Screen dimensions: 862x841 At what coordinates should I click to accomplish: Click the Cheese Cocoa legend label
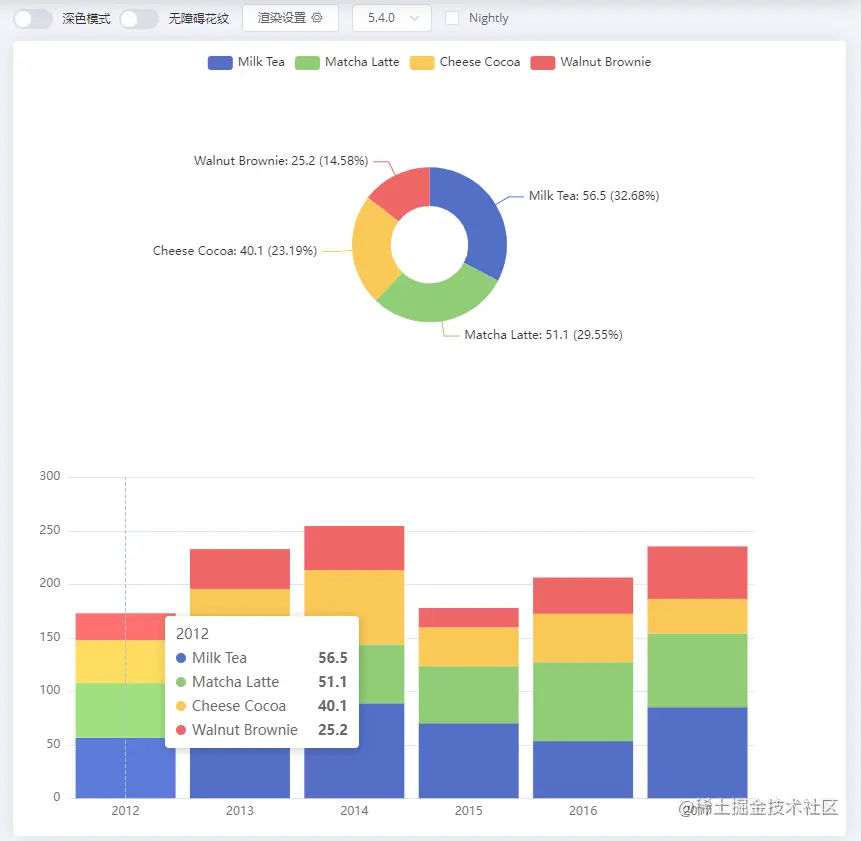(x=480, y=62)
